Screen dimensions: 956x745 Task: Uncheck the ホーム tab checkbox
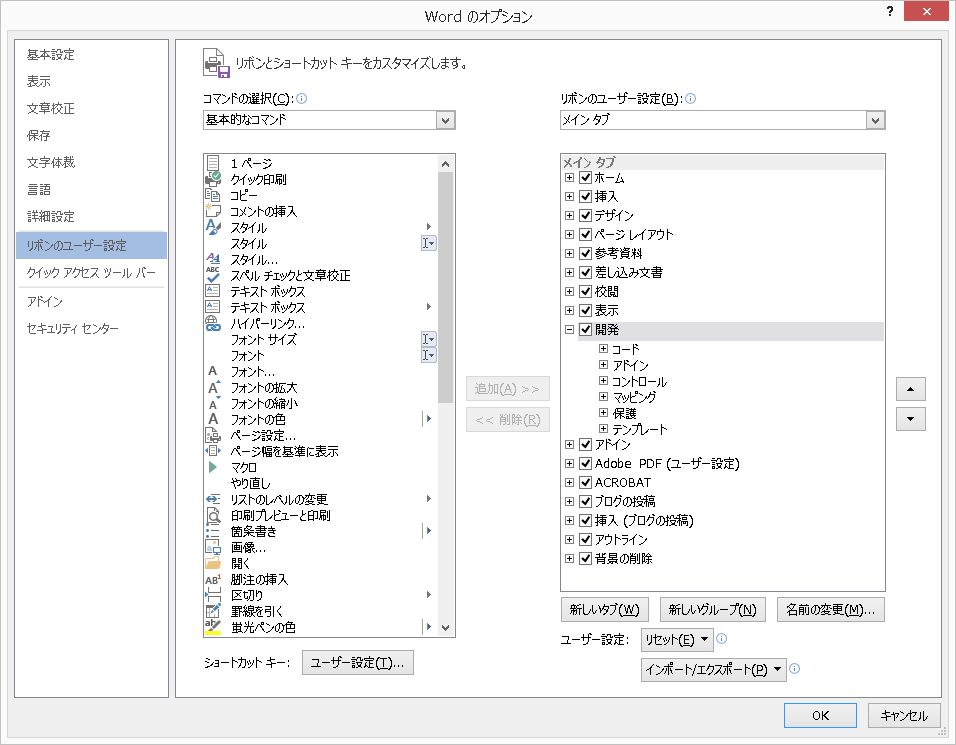point(585,177)
